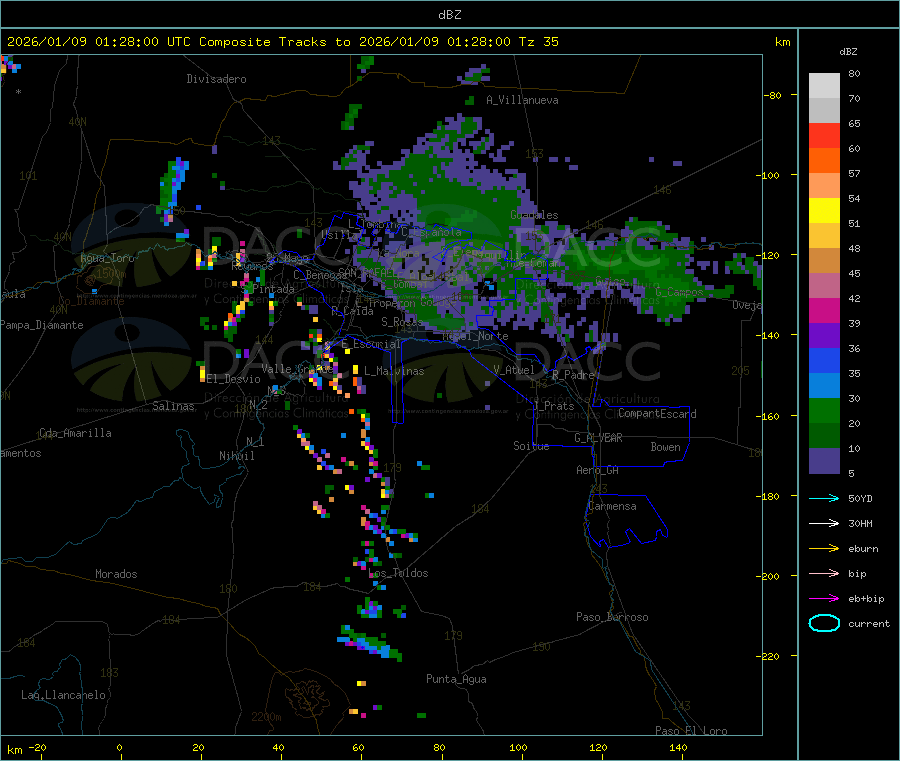Click the R_Padre place label
The width and height of the screenshot is (900, 761).
(573, 375)
